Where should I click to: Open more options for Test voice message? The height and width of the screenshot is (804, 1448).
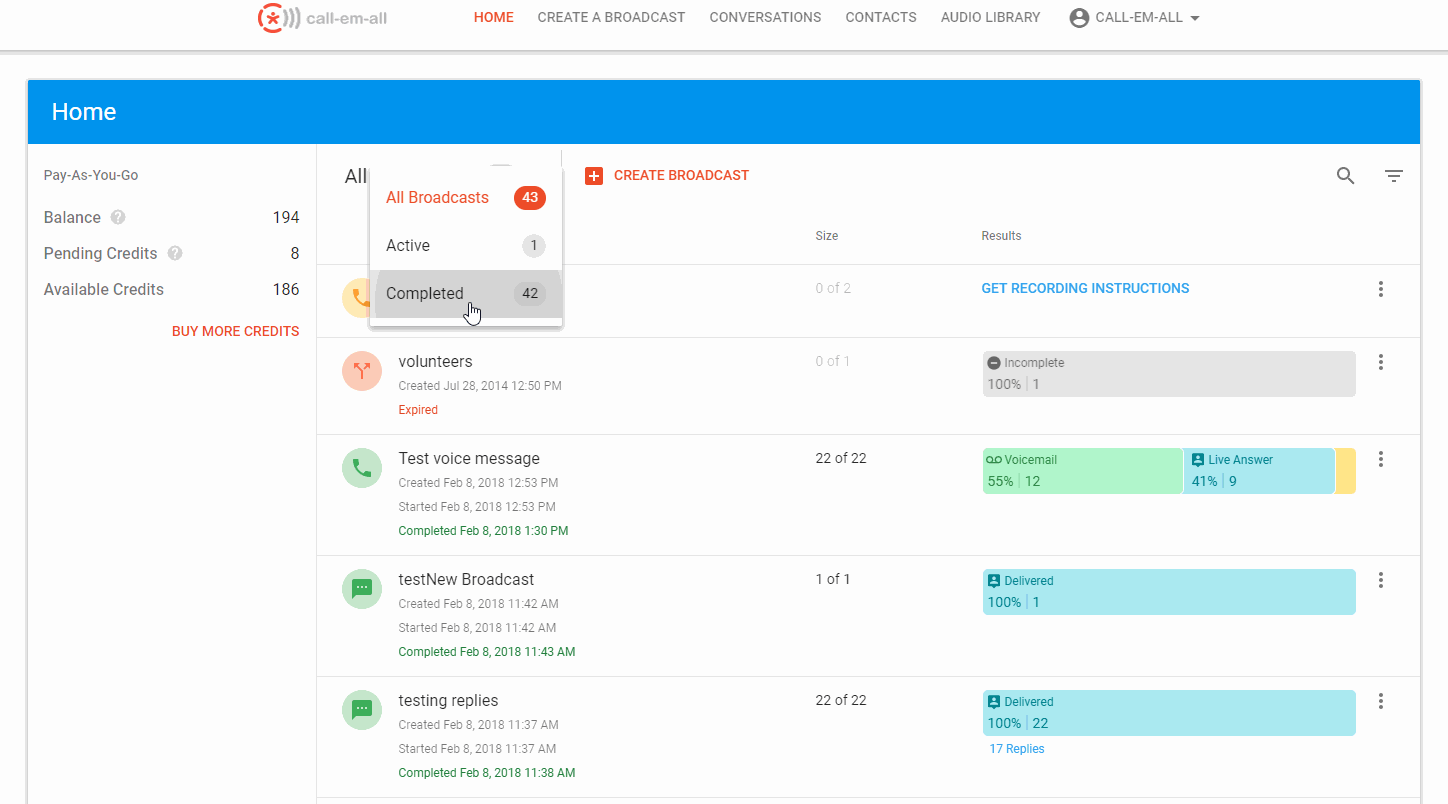coord(1381,459)
